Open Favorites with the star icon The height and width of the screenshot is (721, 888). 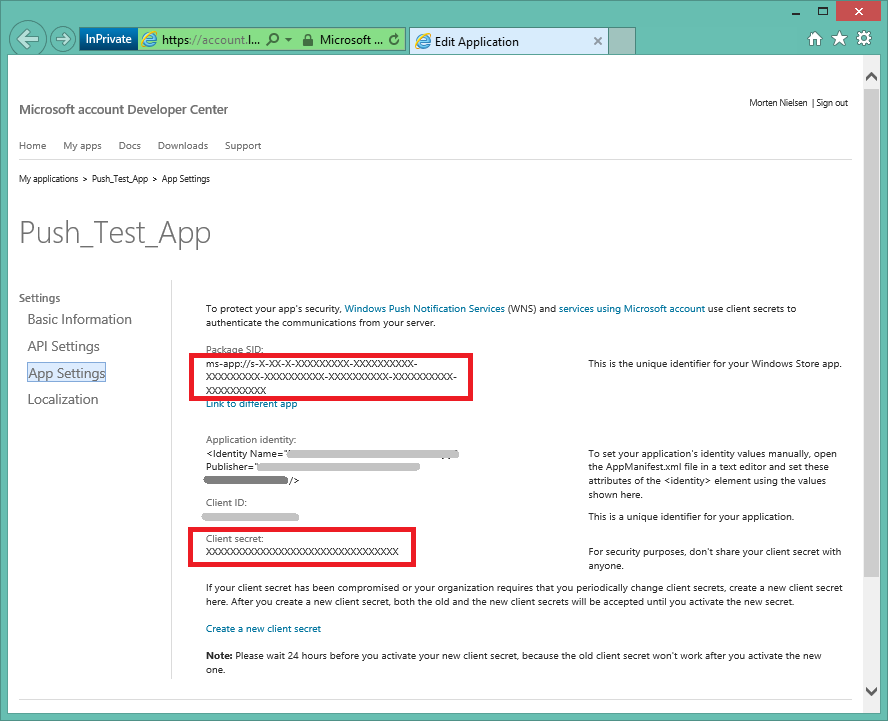click(839, 39)
